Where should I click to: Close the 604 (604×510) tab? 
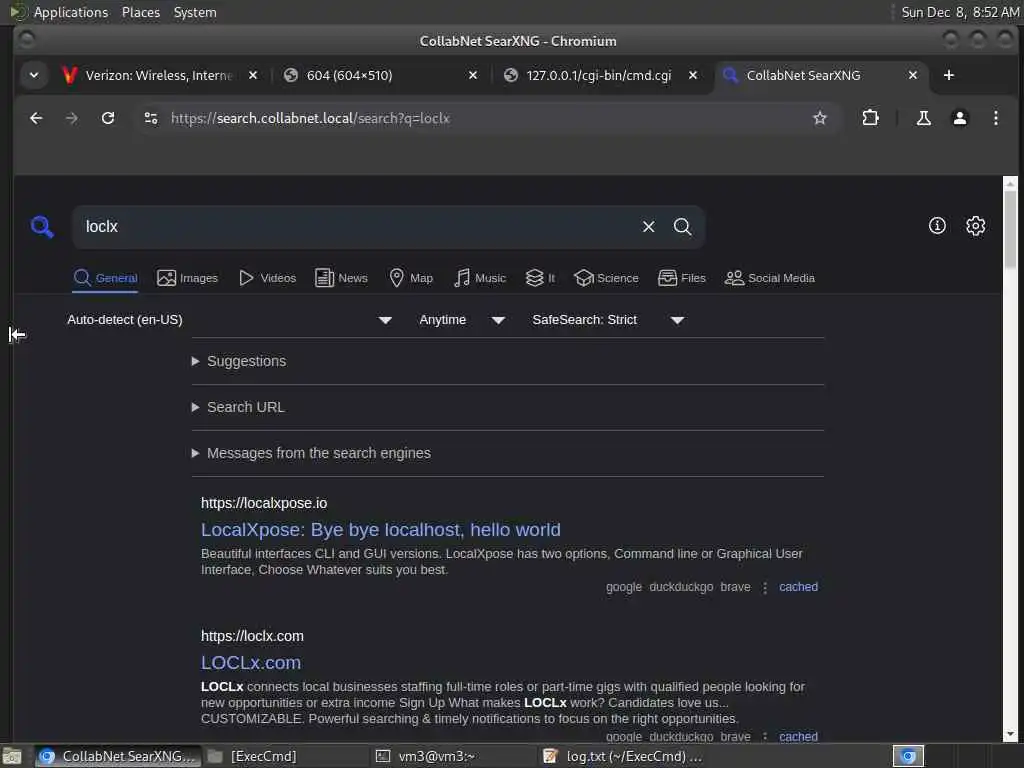click(473, 75)
